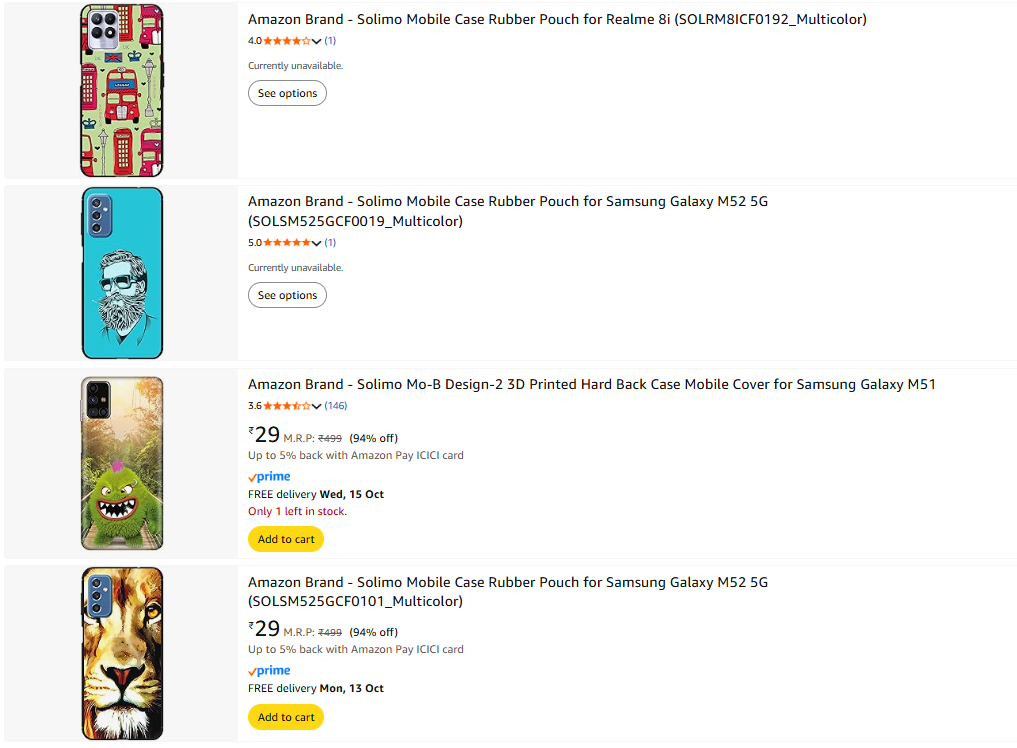The height and width of the screenshot is (748, 1017).
Task: View the 146 reviews for the Galaxy M51 cover
Action: pyautogui.click(x=336, y=406)
